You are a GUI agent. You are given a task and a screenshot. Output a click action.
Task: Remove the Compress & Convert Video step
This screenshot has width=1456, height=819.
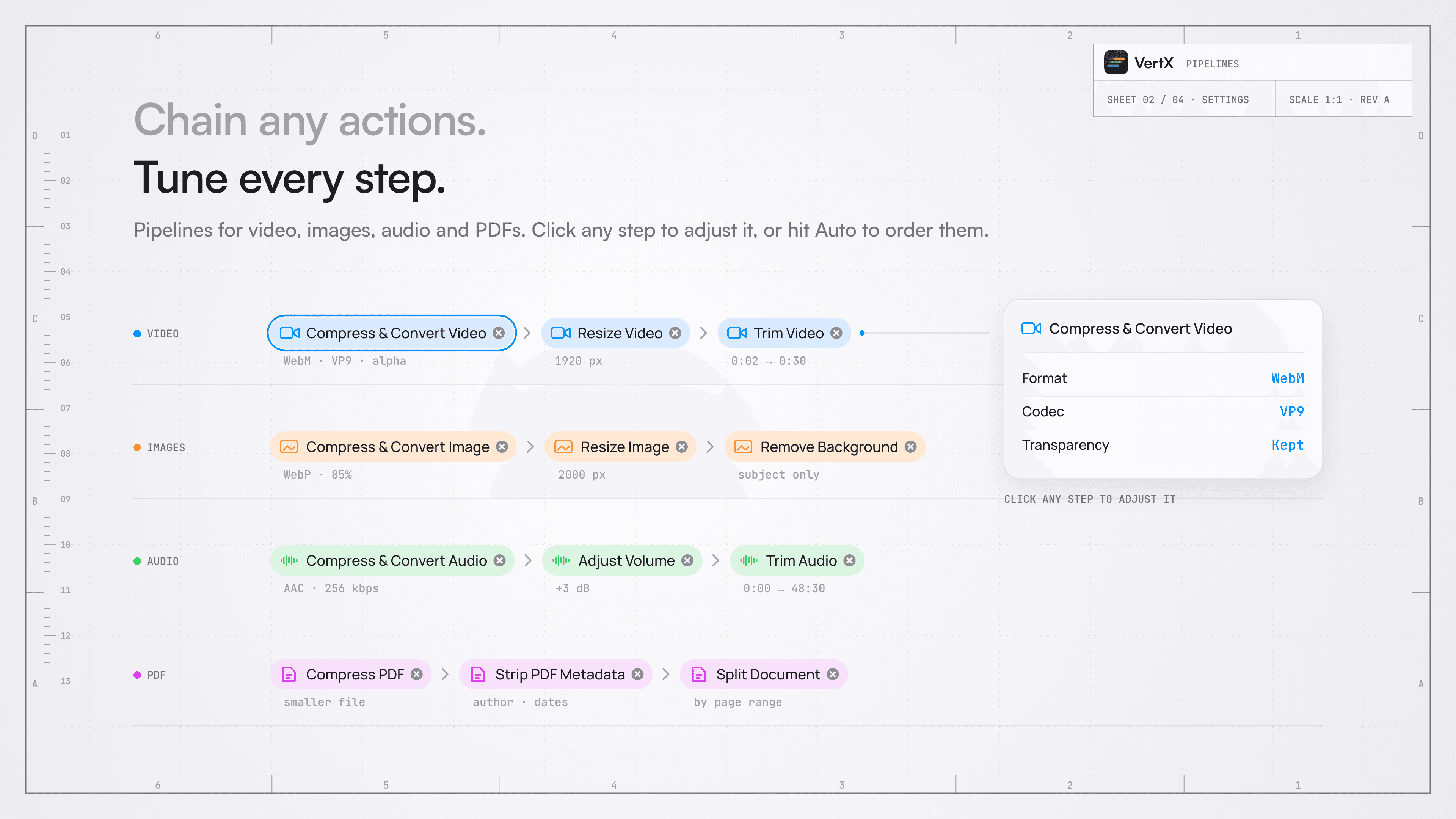coord(499,333)
